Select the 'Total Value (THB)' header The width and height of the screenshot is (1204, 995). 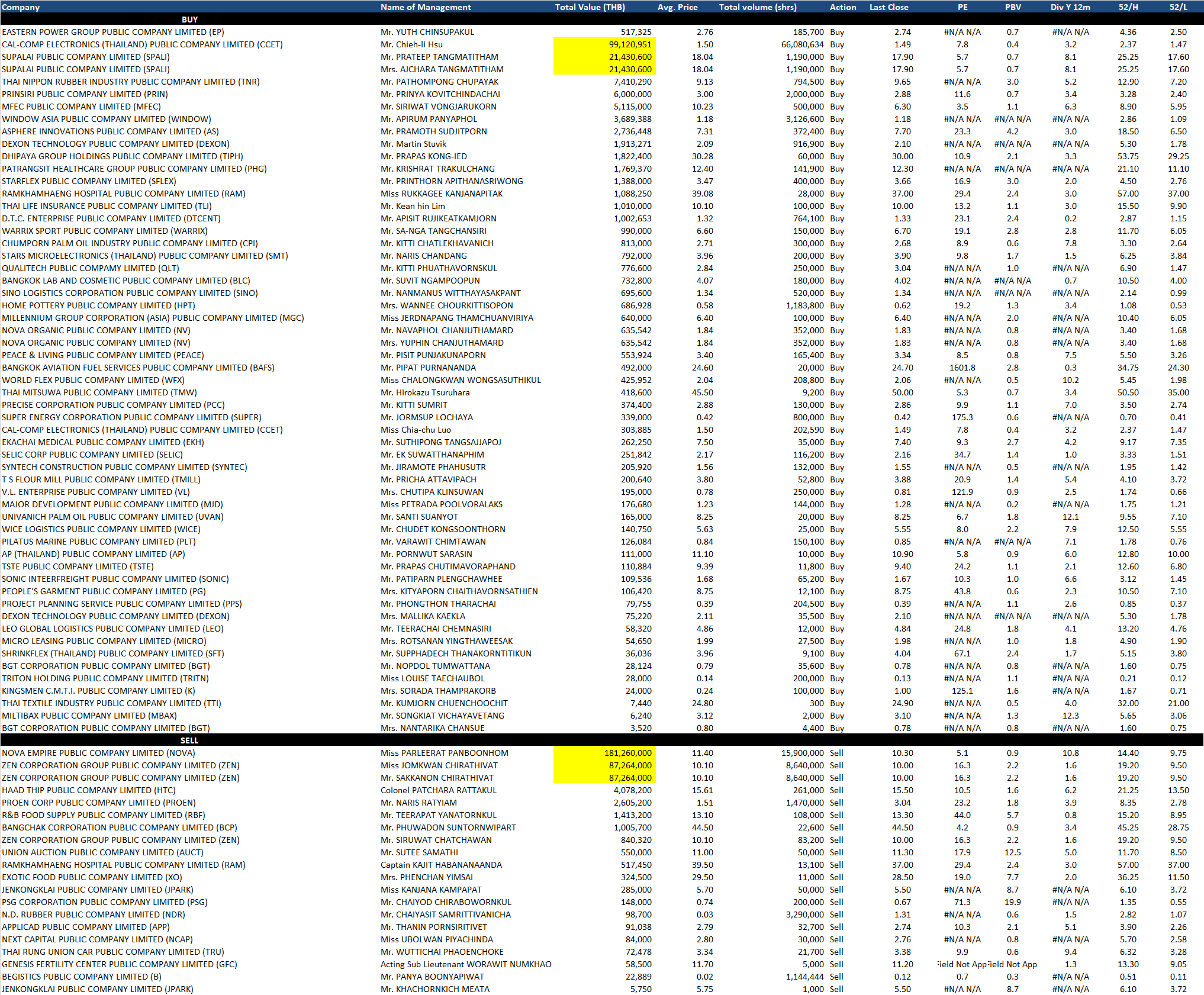click(x=590, y=7)
